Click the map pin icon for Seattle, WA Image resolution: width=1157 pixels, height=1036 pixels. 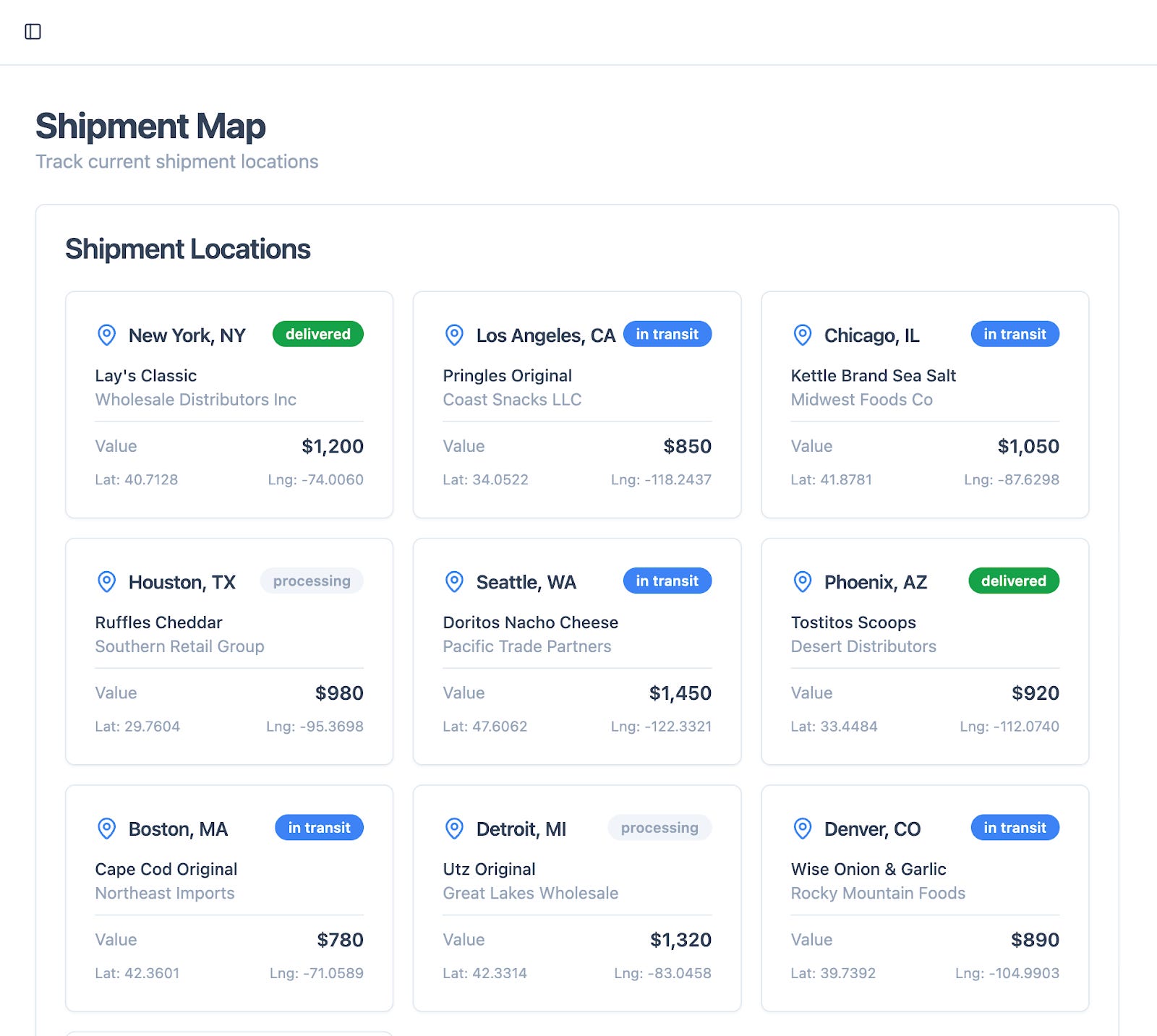[454, 582]
